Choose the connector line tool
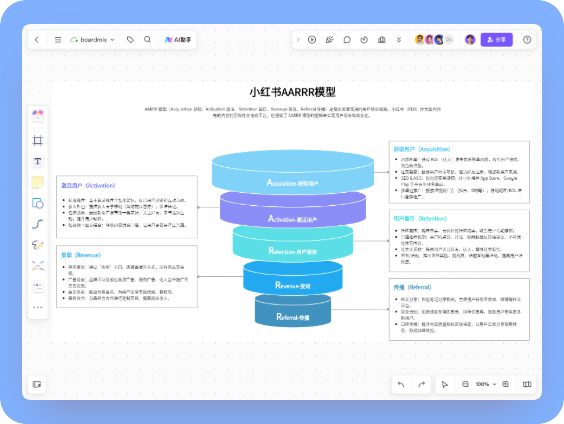Image resolution: width=564 pixels, height=424 pixels. click(37, 224)
